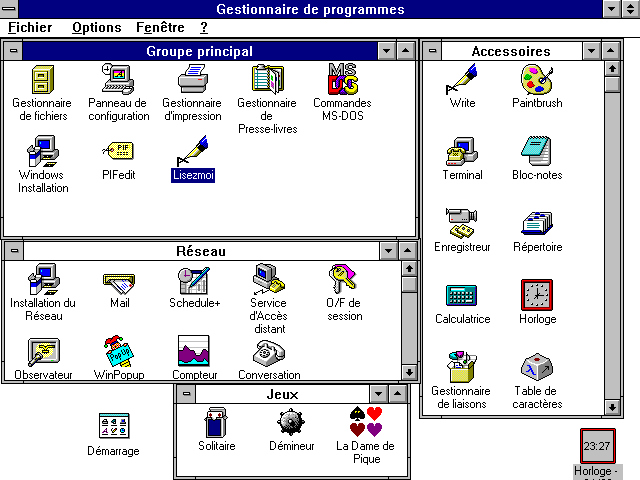The width and height of the screenshot is (640, 480).
Task: Open Groupe principal window control menu box
Action: coord(13,51)
